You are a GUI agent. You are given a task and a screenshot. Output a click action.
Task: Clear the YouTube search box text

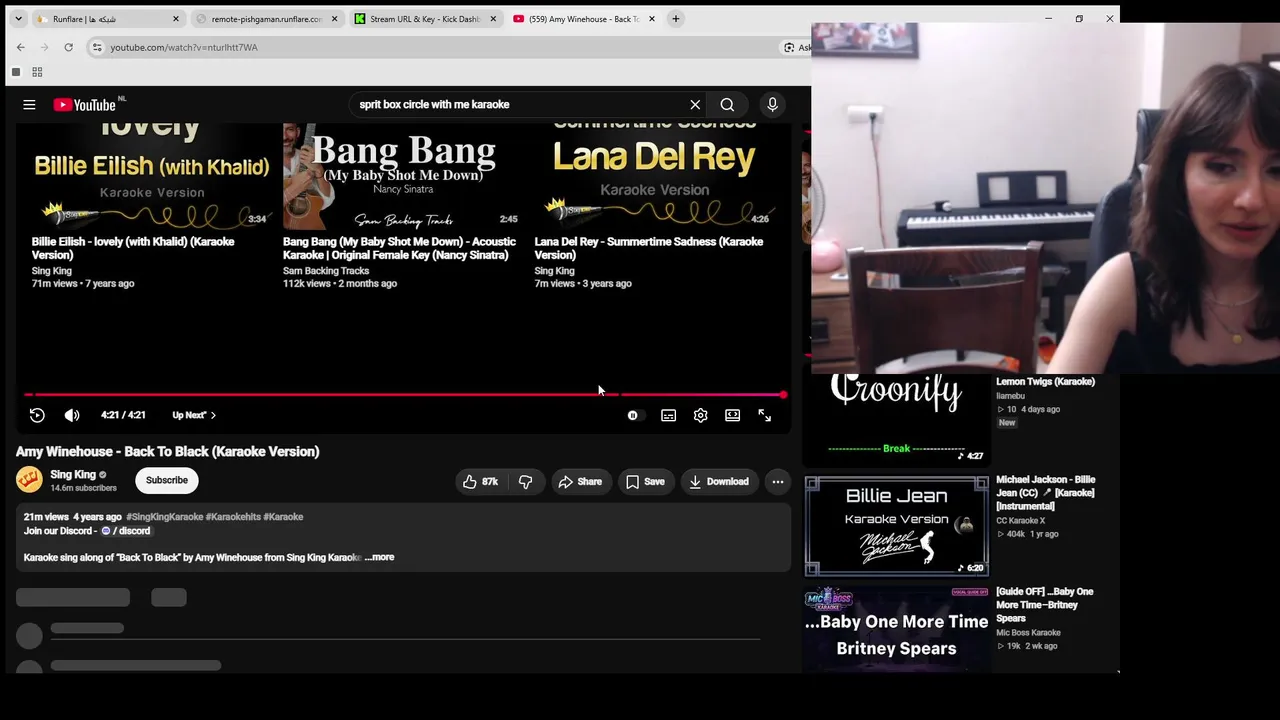pyautogui.click(x=695, y=104)
